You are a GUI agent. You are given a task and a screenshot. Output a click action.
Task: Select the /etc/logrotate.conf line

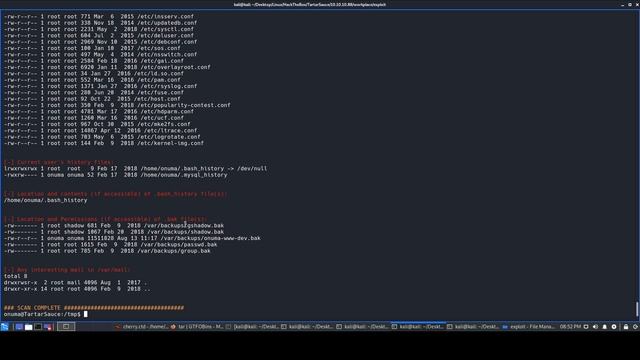[102, 137]
